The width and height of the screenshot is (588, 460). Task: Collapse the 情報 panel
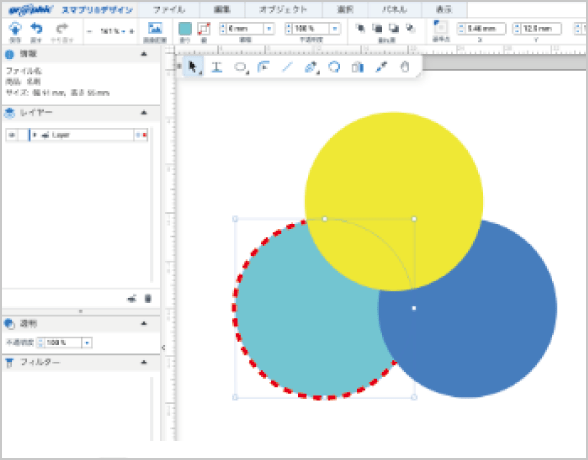tap(144, 54)
